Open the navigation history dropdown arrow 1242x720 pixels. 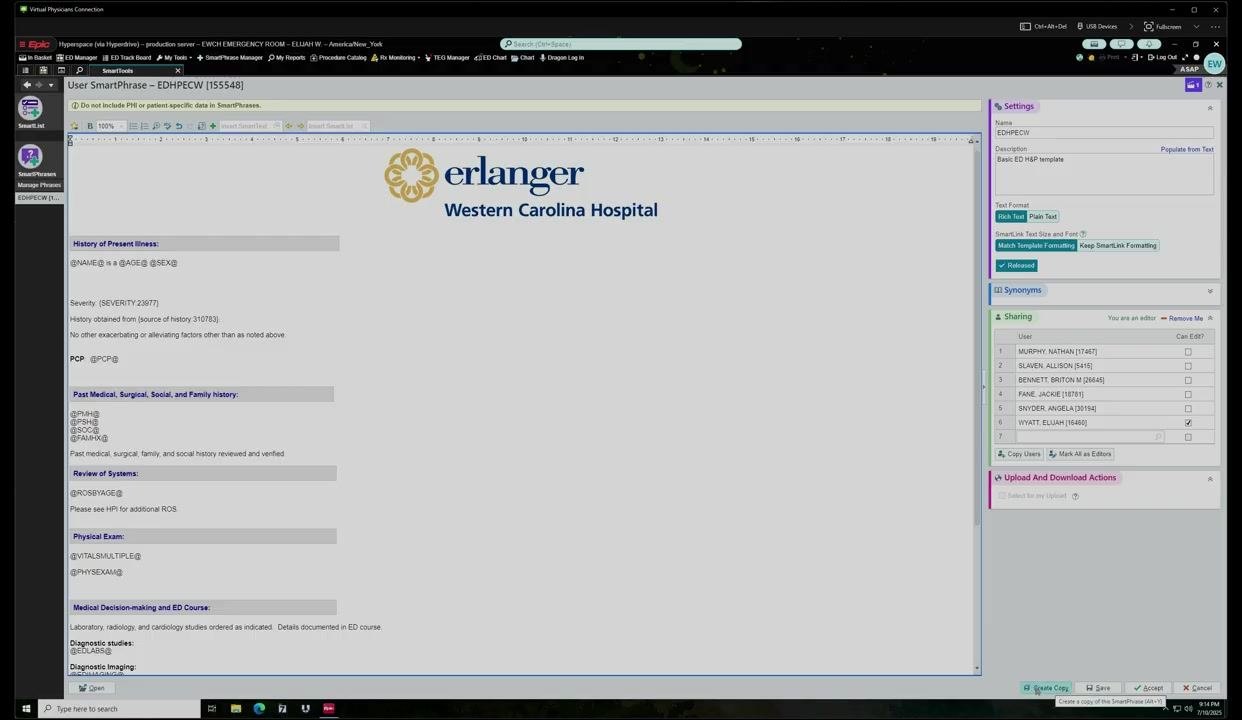(x=51, y=85)
